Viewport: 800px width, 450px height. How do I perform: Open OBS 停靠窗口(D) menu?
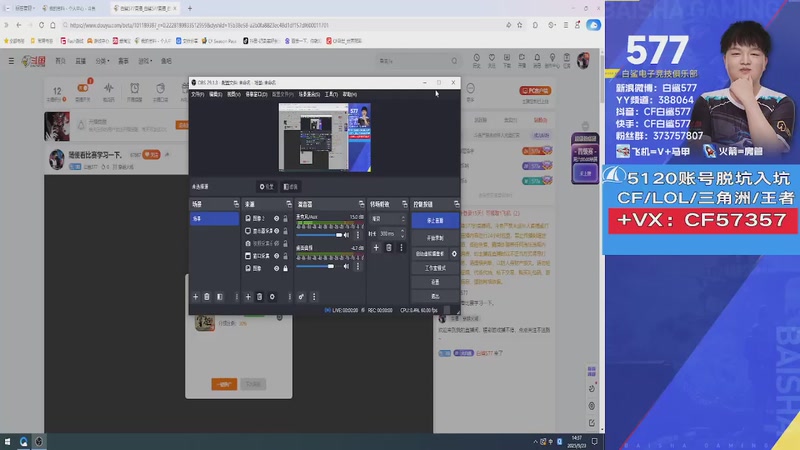pos(256,94)
